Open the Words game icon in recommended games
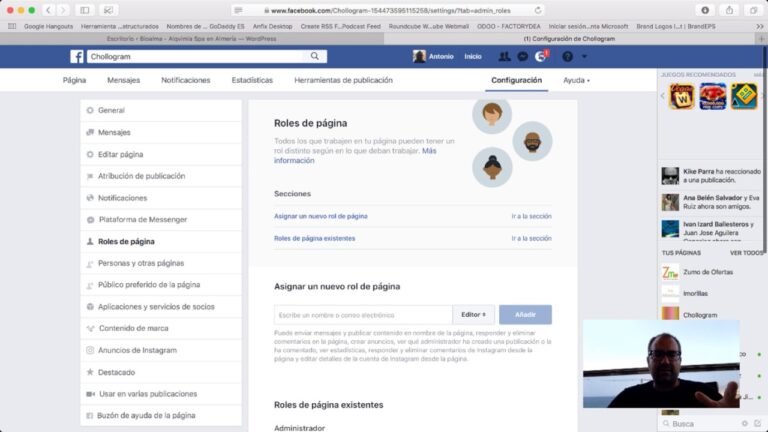Viewport: 768px width, 432px height. (682, 96)
